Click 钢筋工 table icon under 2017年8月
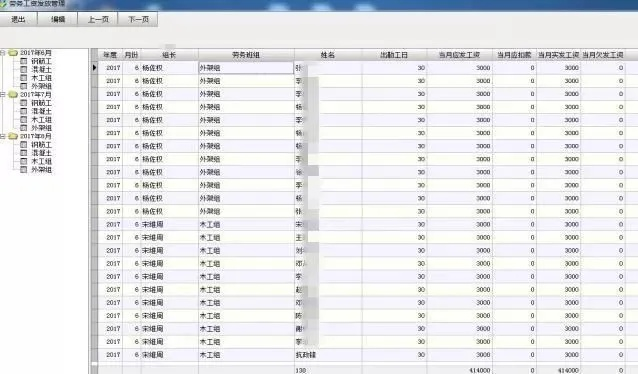This screenshot has height=374, width=638. pos(24,144)
